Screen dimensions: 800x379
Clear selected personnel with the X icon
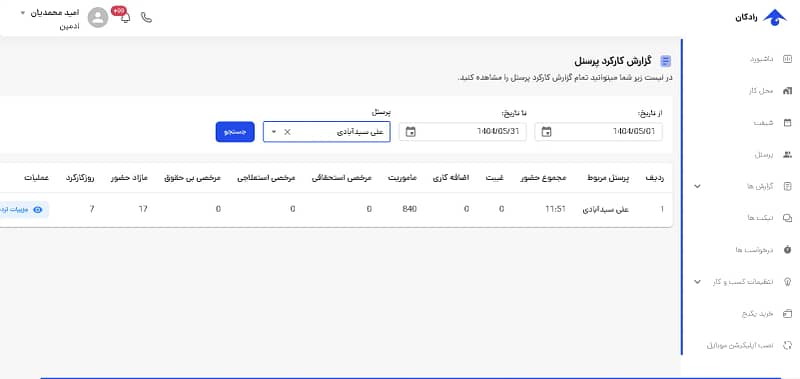pos(287,132)
